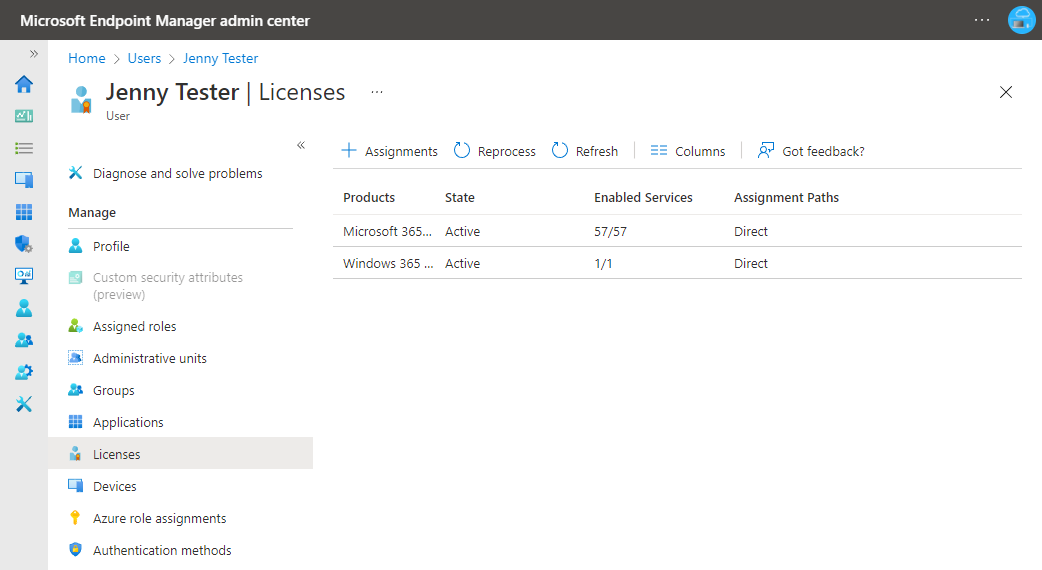Click Got feedback? button
This screenshot has width=1042, height=570.
tap(811, 151)
